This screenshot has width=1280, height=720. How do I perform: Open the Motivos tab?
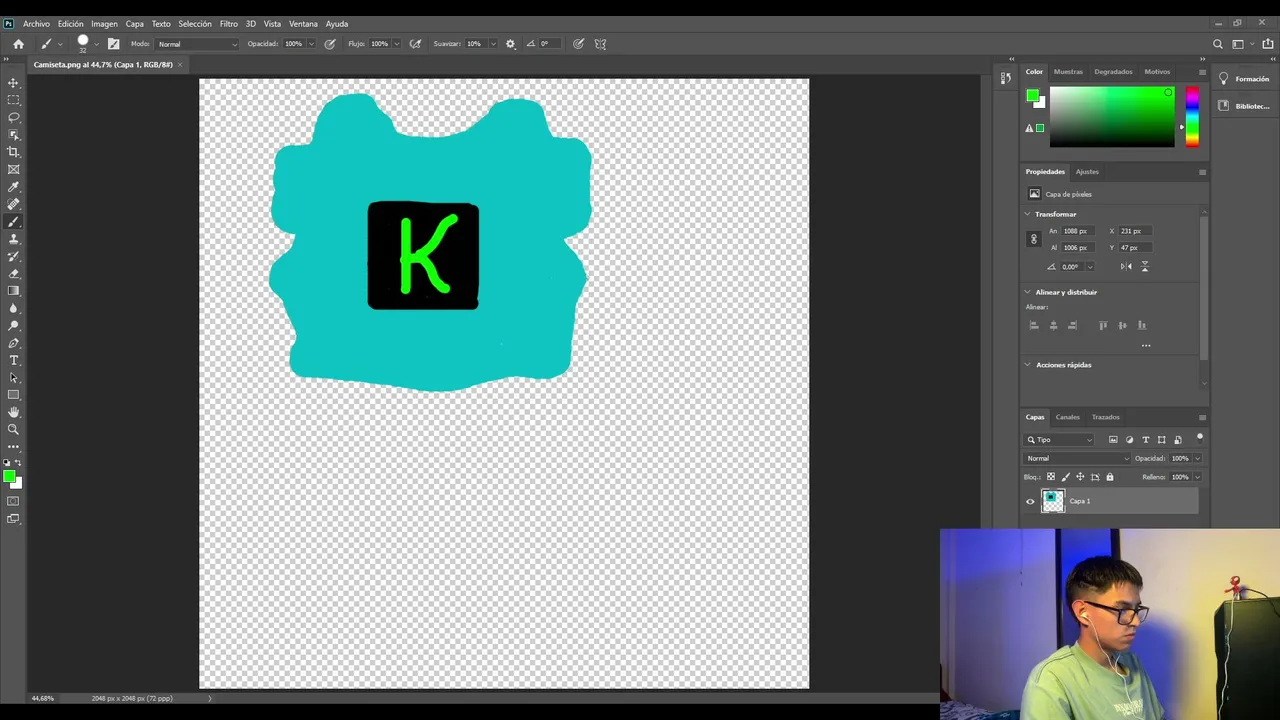point(1157,72)
